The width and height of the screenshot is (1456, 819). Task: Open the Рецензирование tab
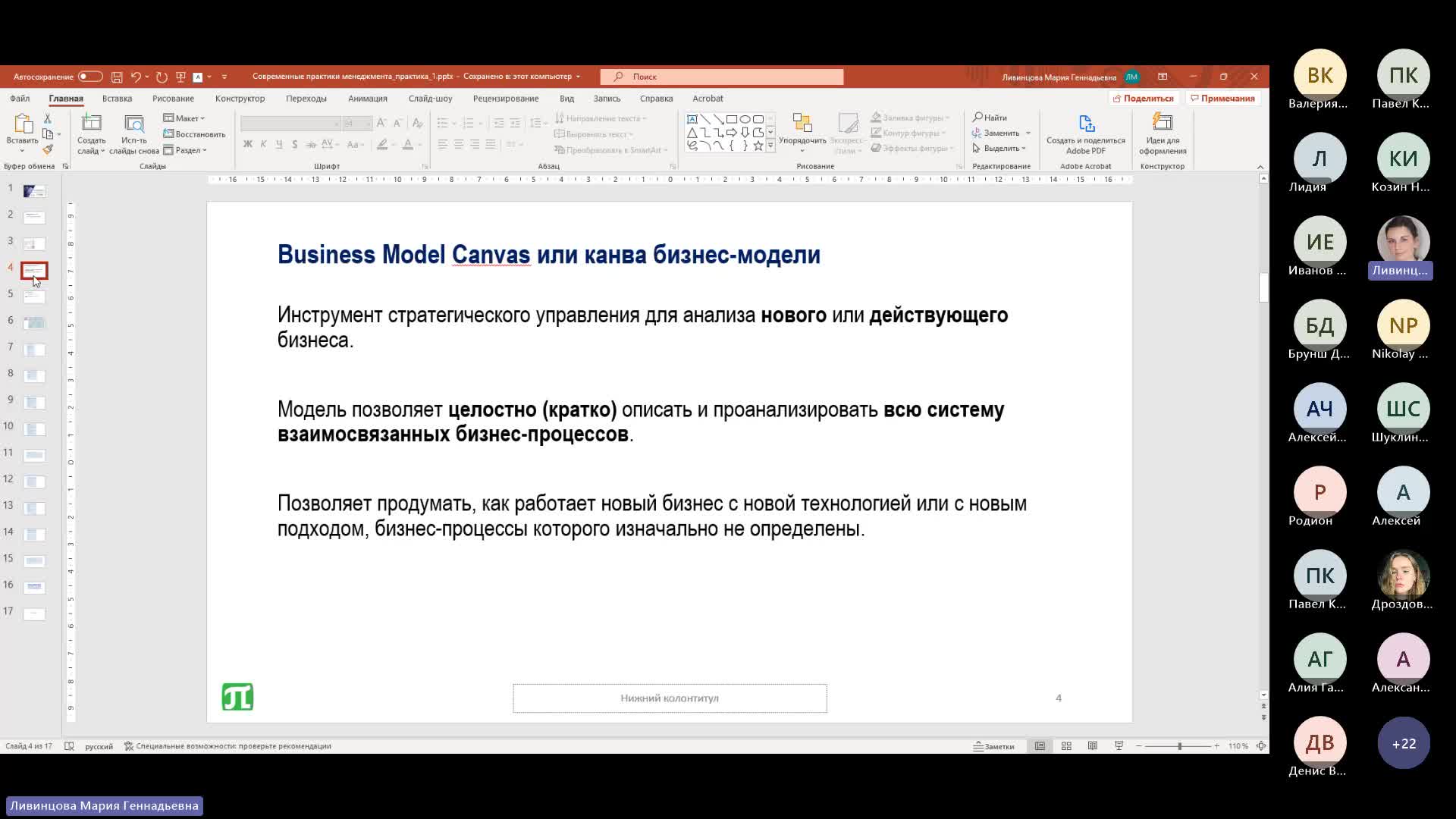click(x=506, y=99)
